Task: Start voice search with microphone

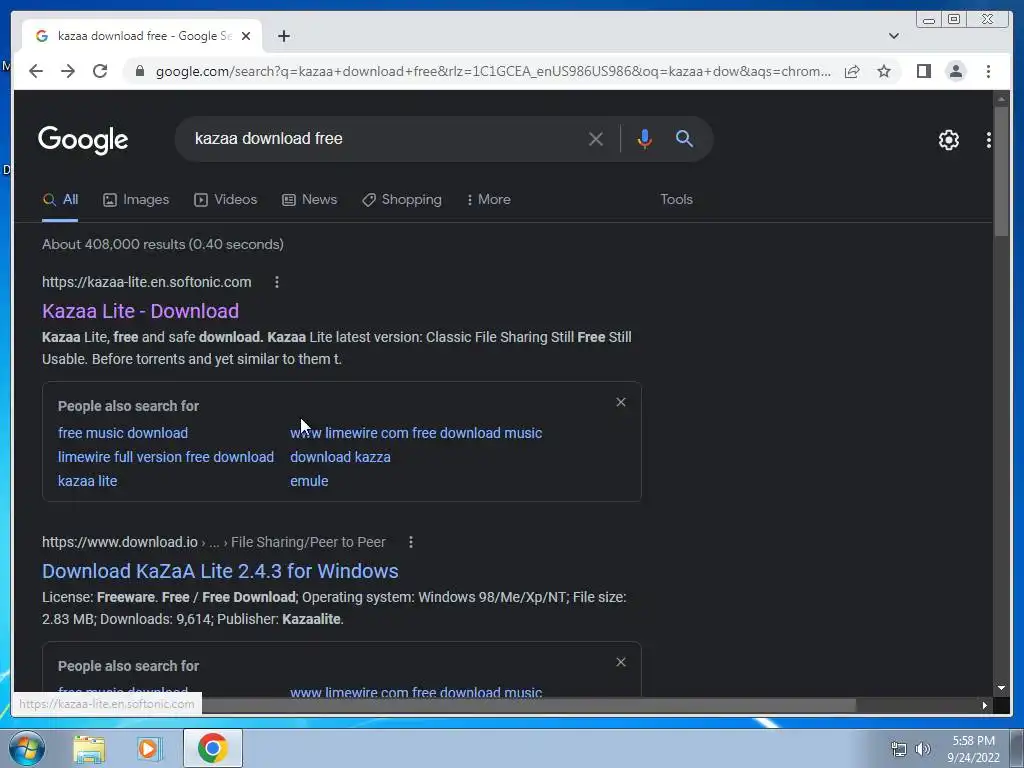Action: click(644, 138)
